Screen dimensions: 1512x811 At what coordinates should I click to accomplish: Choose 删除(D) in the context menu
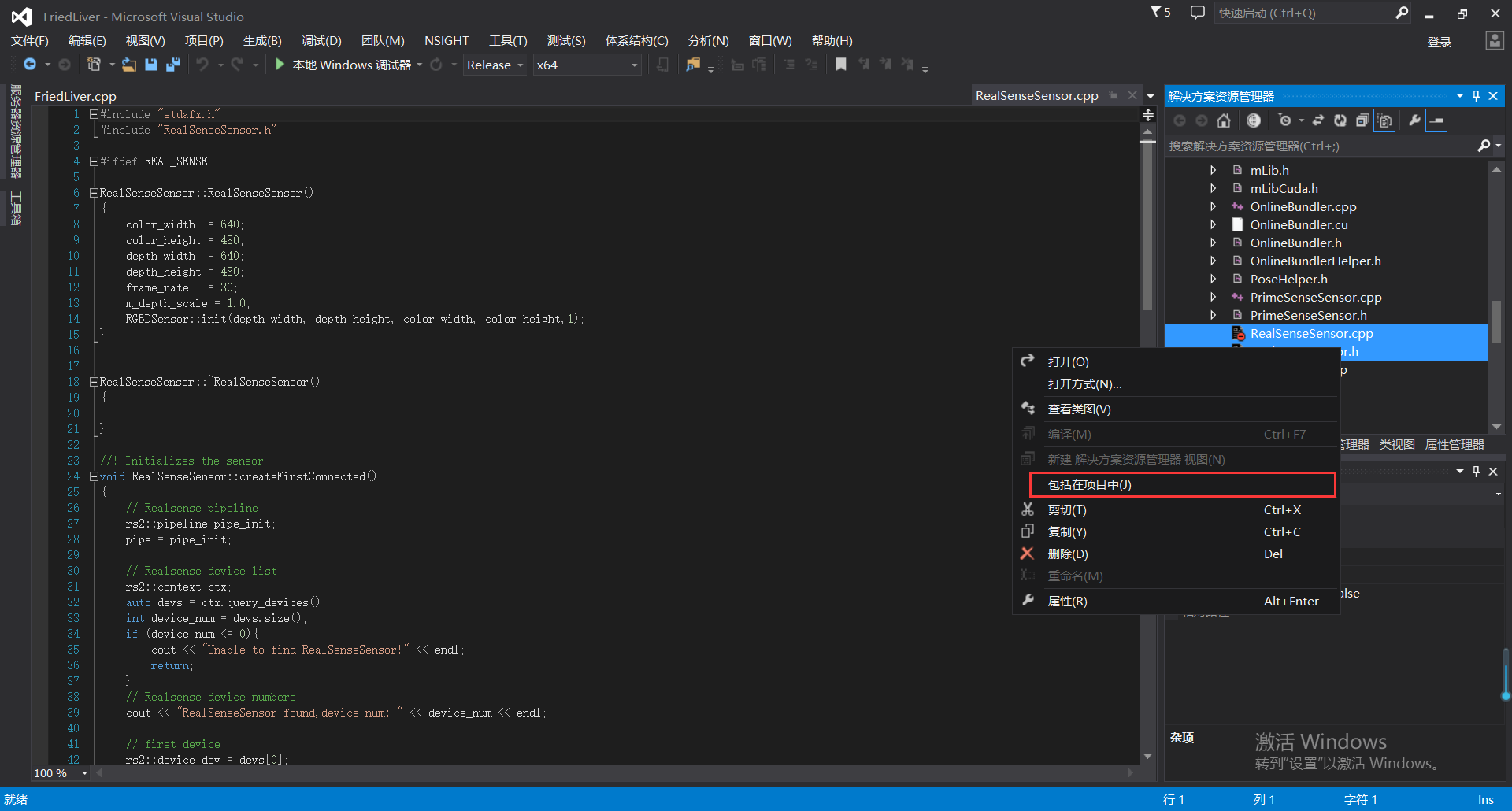[x=1176, y=554]
